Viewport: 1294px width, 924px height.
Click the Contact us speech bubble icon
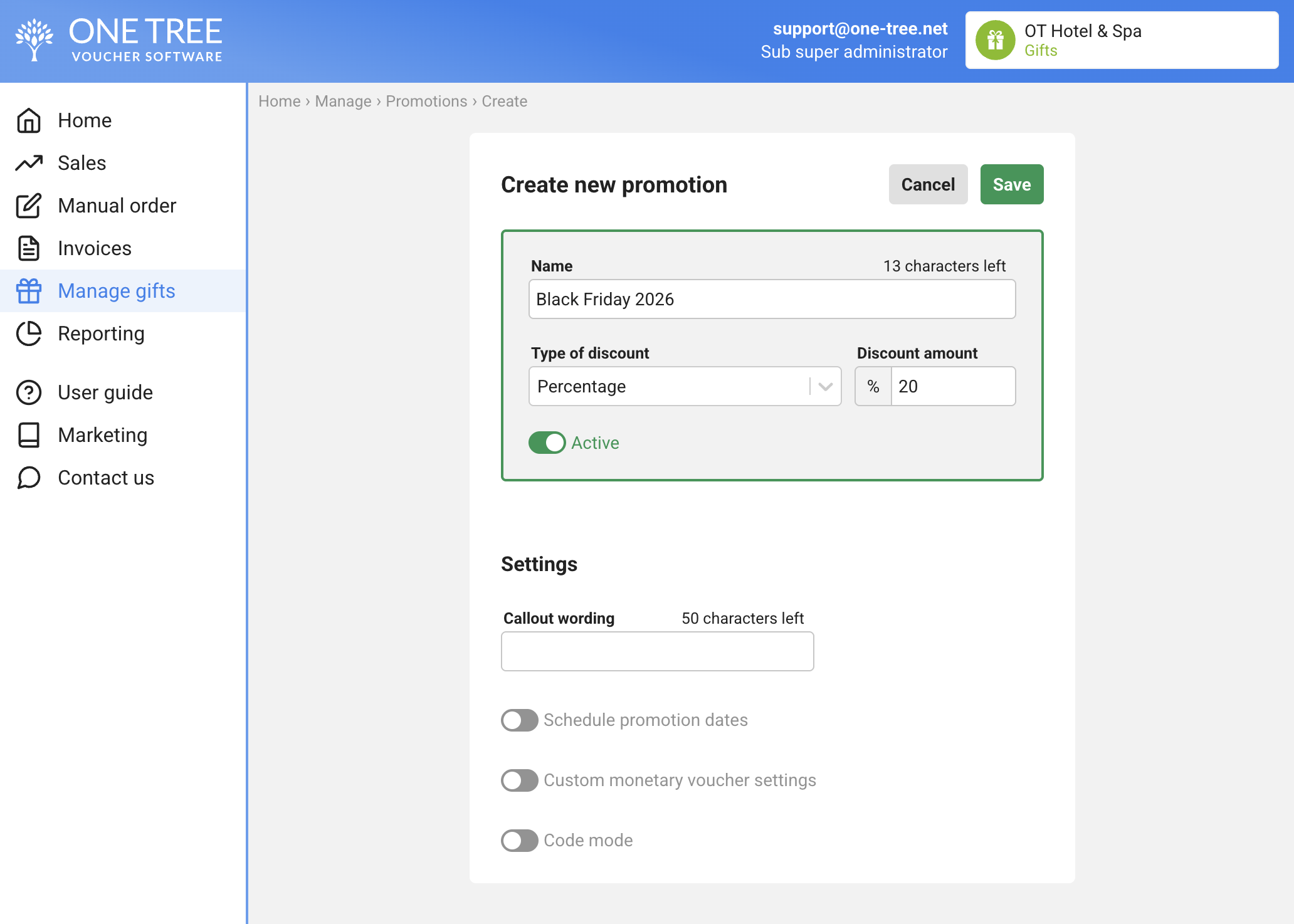(29, 478)
